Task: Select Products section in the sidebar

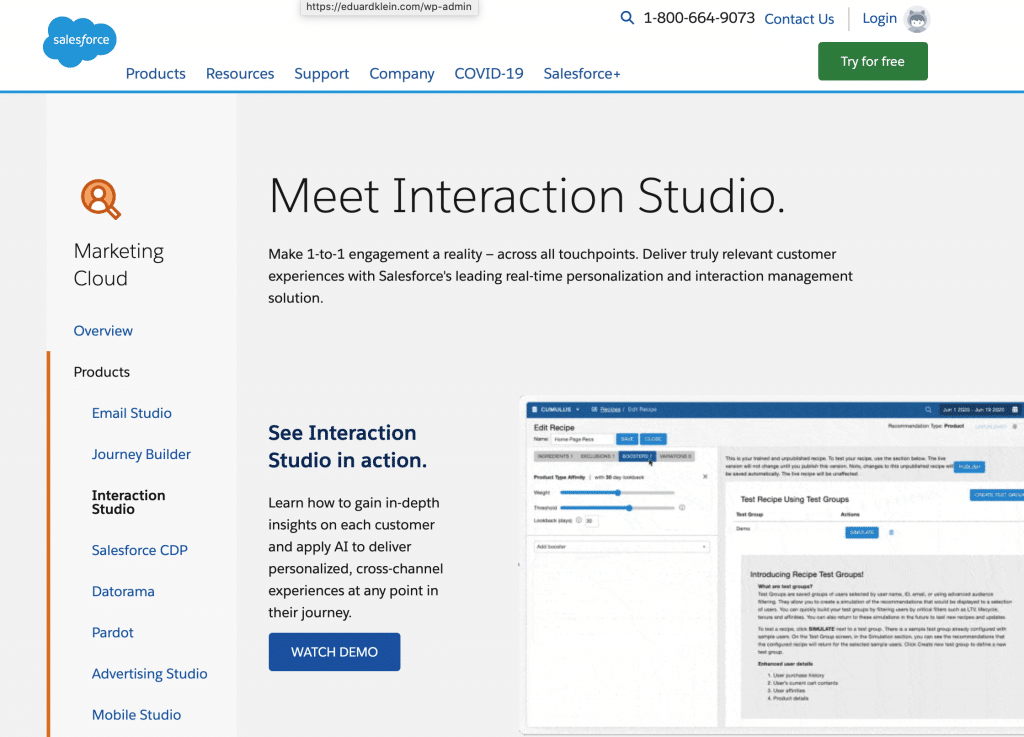Action: coord(102,372)
